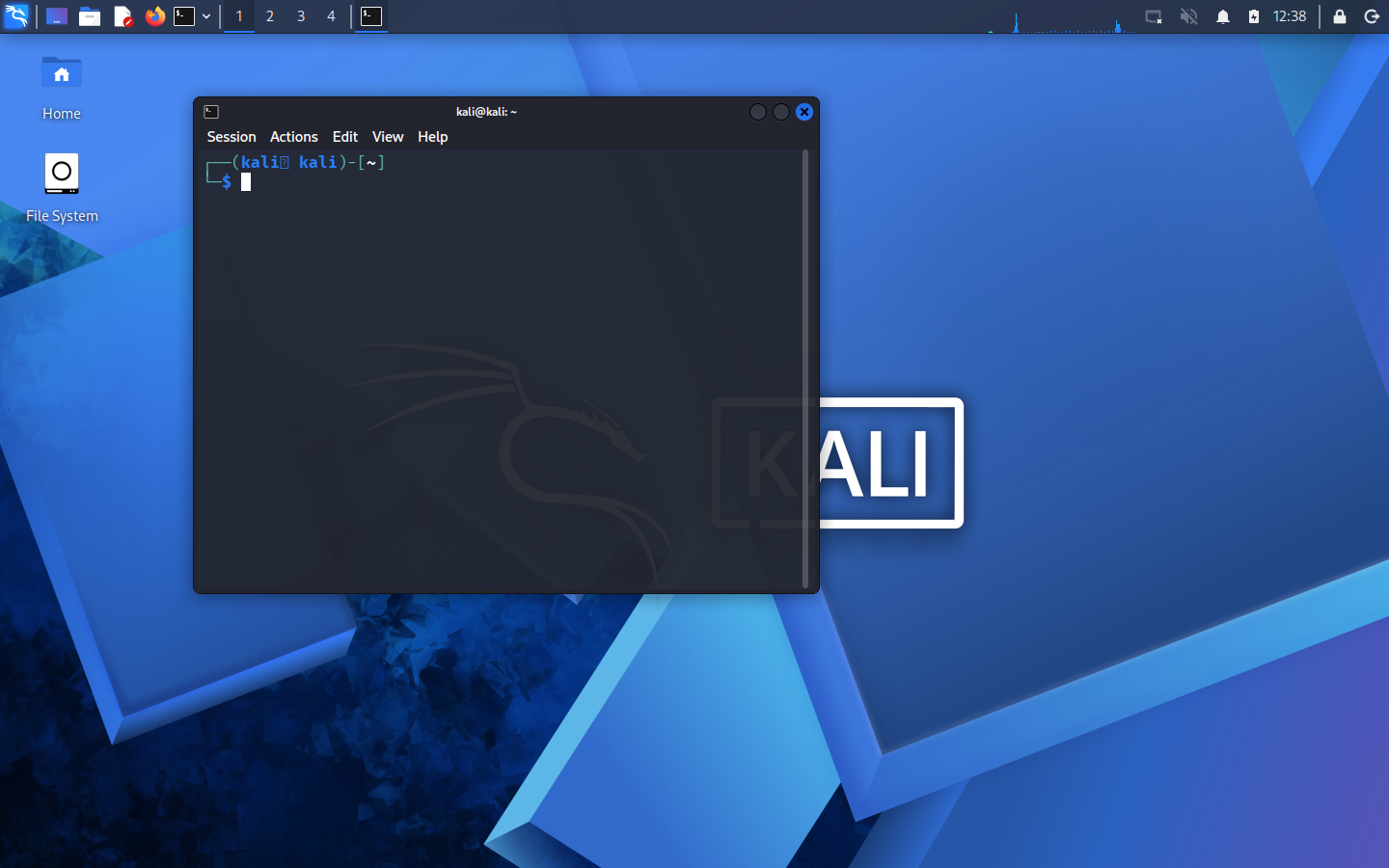Open the Actions menu in terminal
The height and width of the screenshot is (868, 1389).
coord(294,137)
